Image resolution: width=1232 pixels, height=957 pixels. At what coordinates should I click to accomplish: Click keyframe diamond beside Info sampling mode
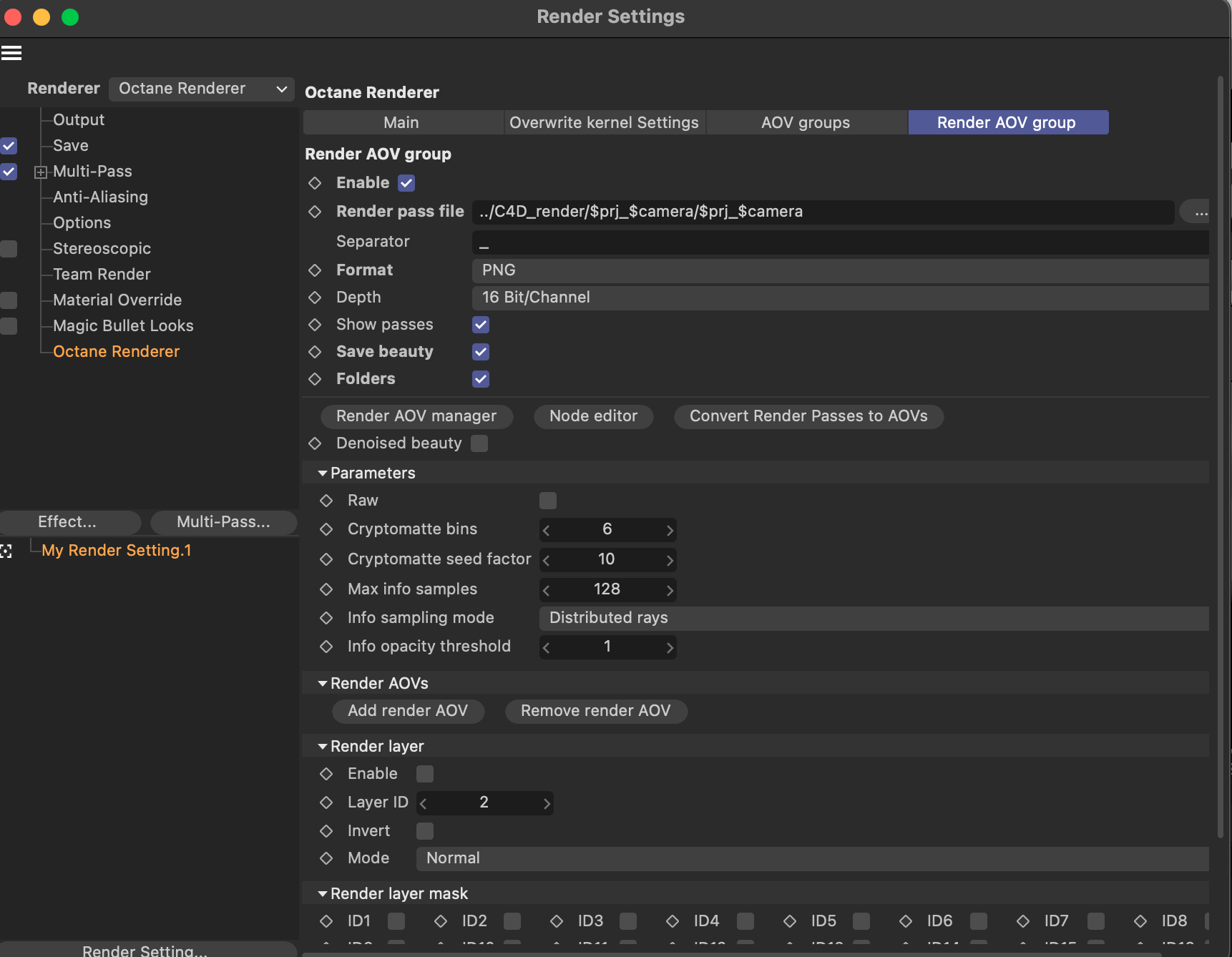pos(326,618)
